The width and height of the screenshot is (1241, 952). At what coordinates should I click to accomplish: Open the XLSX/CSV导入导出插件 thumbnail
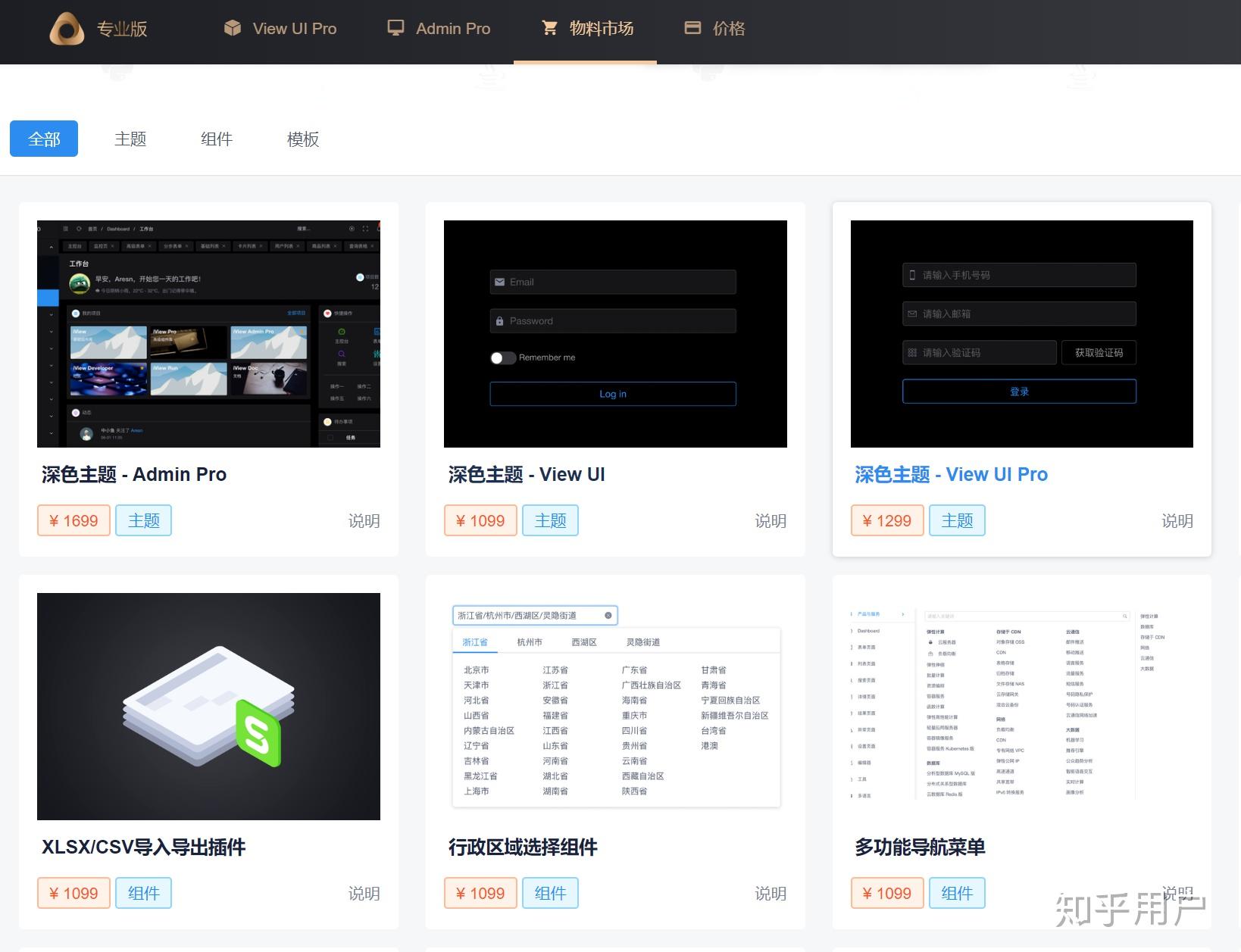point(208,705)
